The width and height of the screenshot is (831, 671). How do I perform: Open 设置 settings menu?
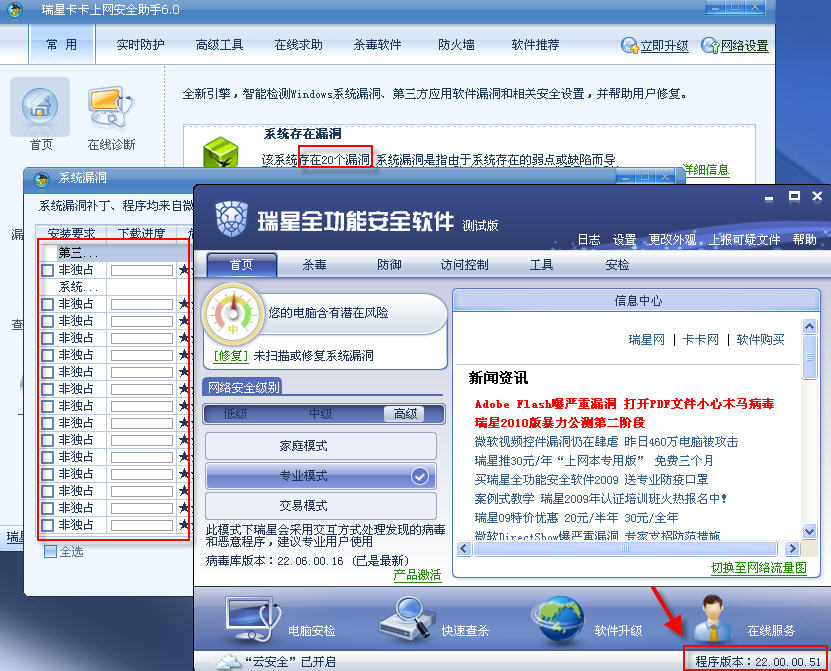click(x=624, y=240)
